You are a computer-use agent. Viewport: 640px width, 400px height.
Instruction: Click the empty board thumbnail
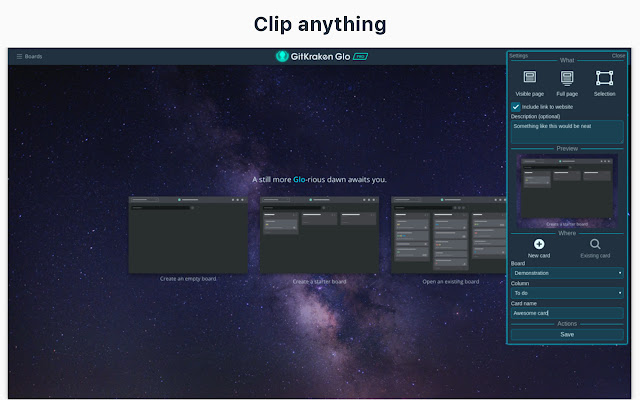188,235
